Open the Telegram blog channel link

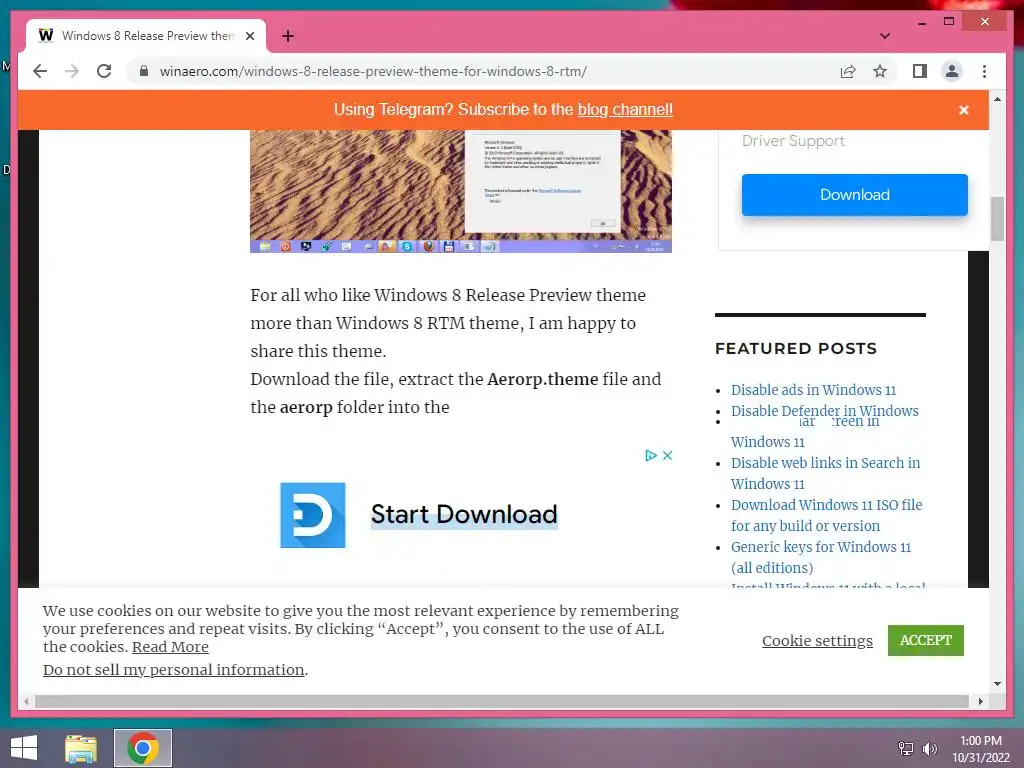625,110
